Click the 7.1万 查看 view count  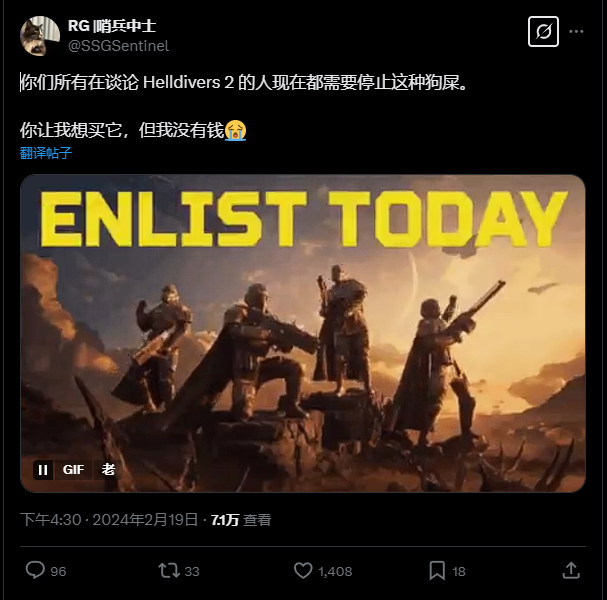(241, 520)
